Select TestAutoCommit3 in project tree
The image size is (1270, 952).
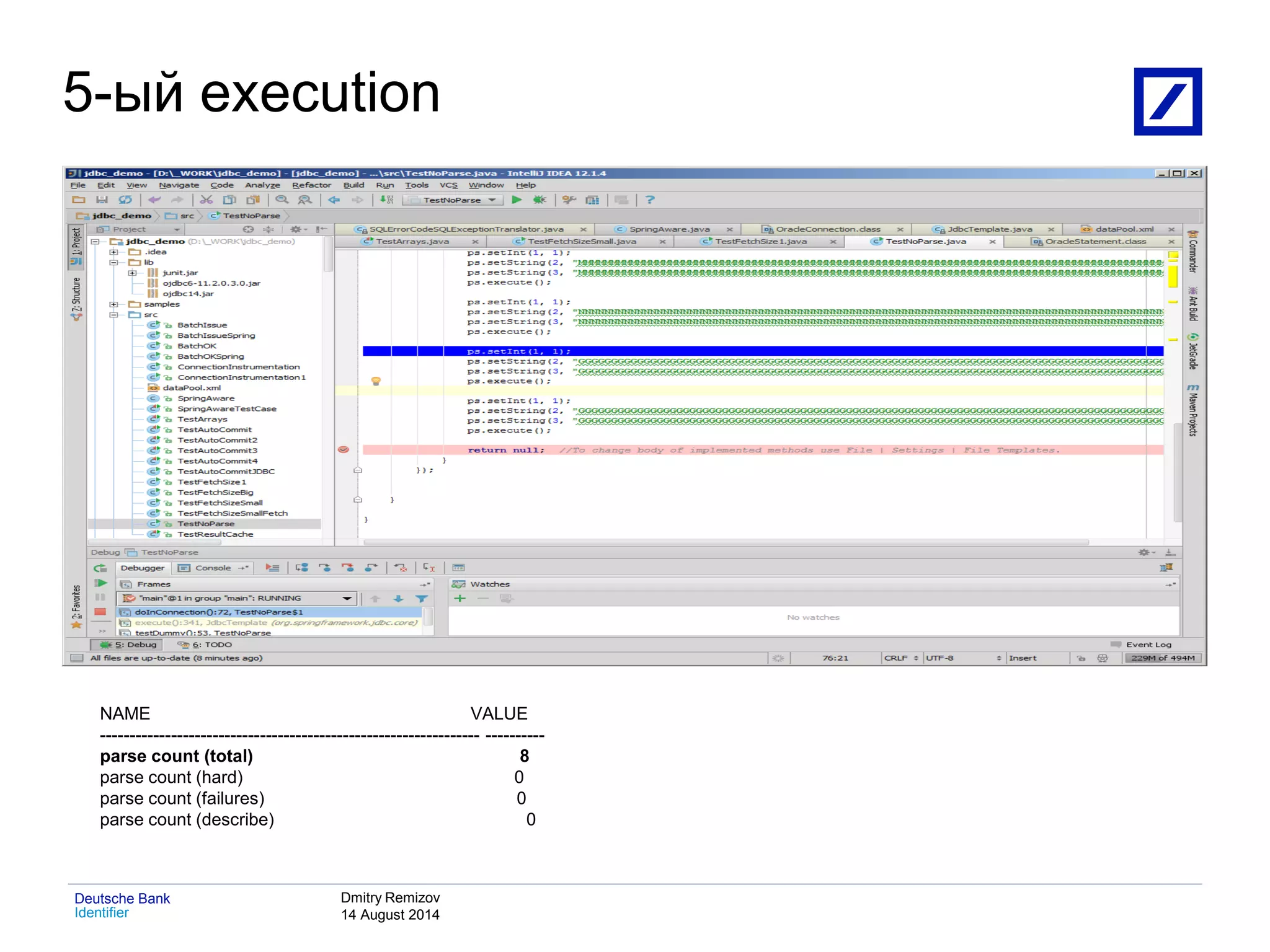point(217,451)
